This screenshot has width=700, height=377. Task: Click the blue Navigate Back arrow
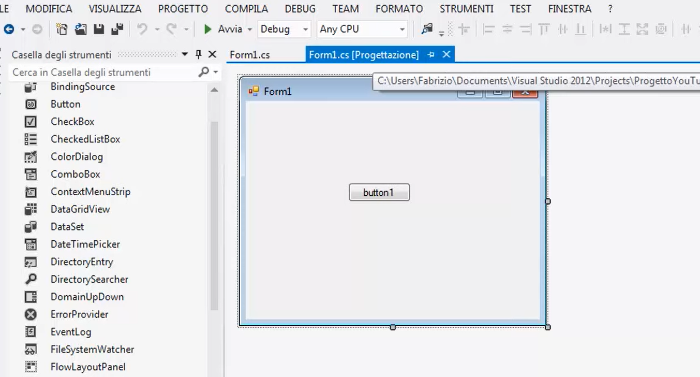pyautogui.click(x=9, y=29)
